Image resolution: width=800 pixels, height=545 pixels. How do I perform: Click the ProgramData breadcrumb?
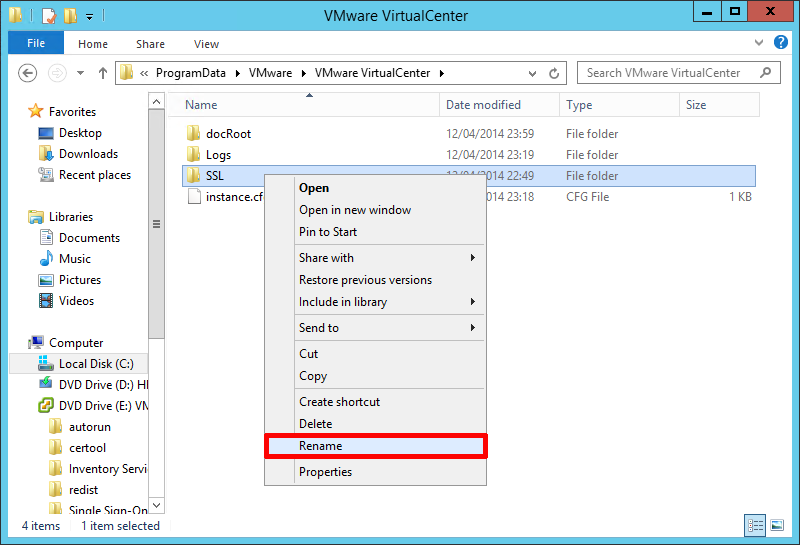[x=191, y=73]
